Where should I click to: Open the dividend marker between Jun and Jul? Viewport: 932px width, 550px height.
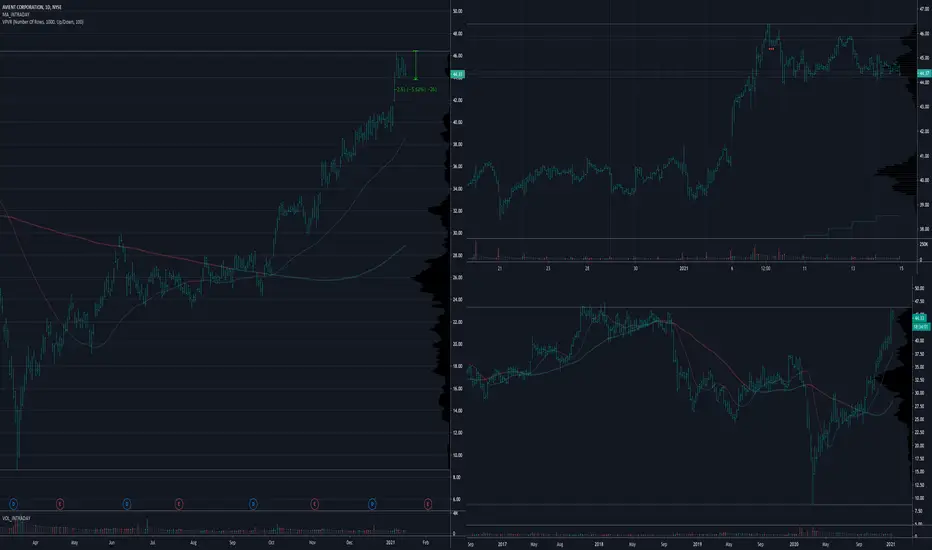pos(127,504)
